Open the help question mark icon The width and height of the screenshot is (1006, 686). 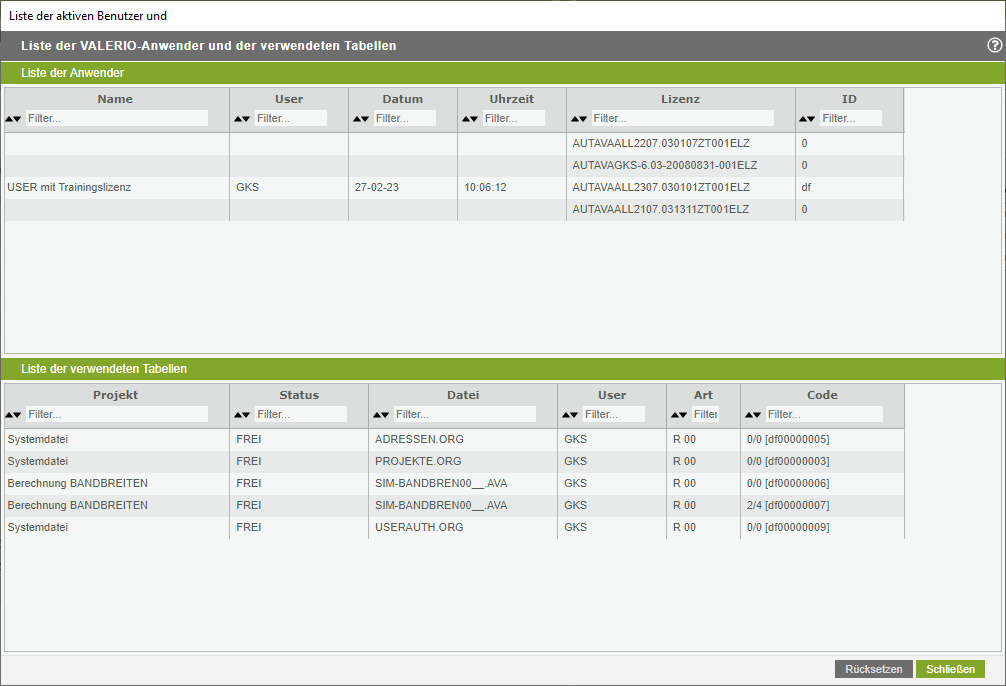click(x=994, y=45)
